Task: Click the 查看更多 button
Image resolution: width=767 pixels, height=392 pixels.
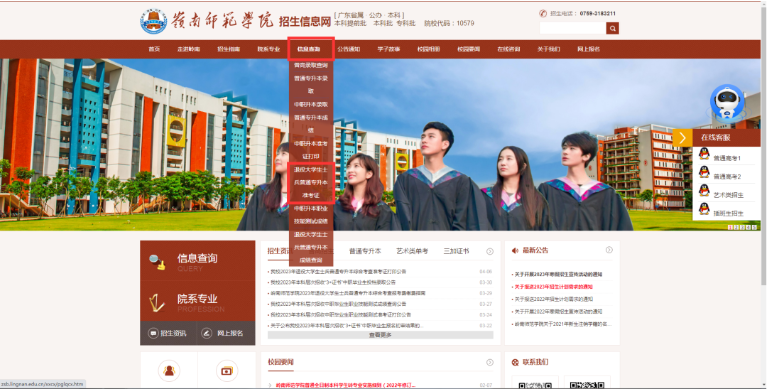Action: [x=380, y=335]
